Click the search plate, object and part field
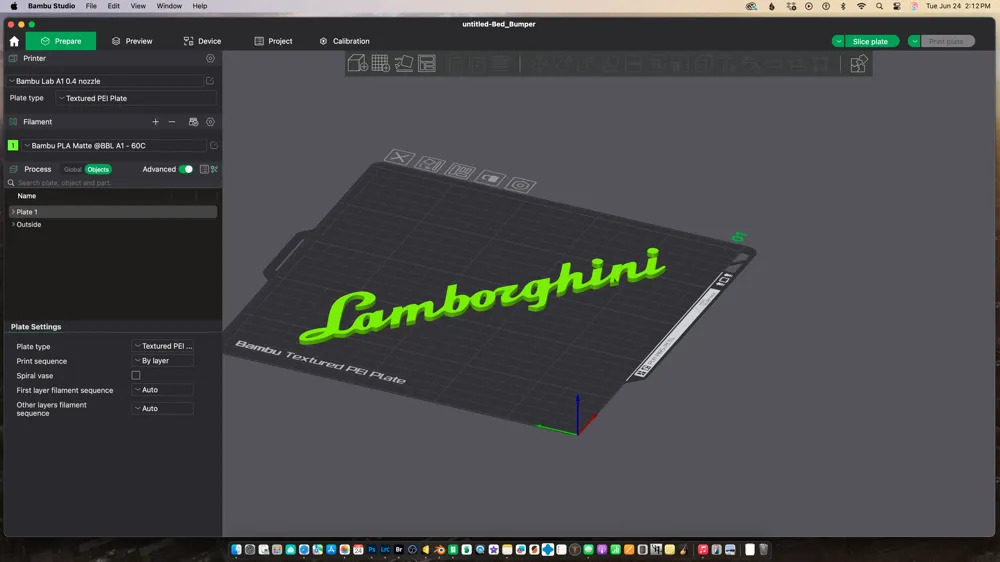This screenshot has height=562, width=1000. tap(112, 183)
